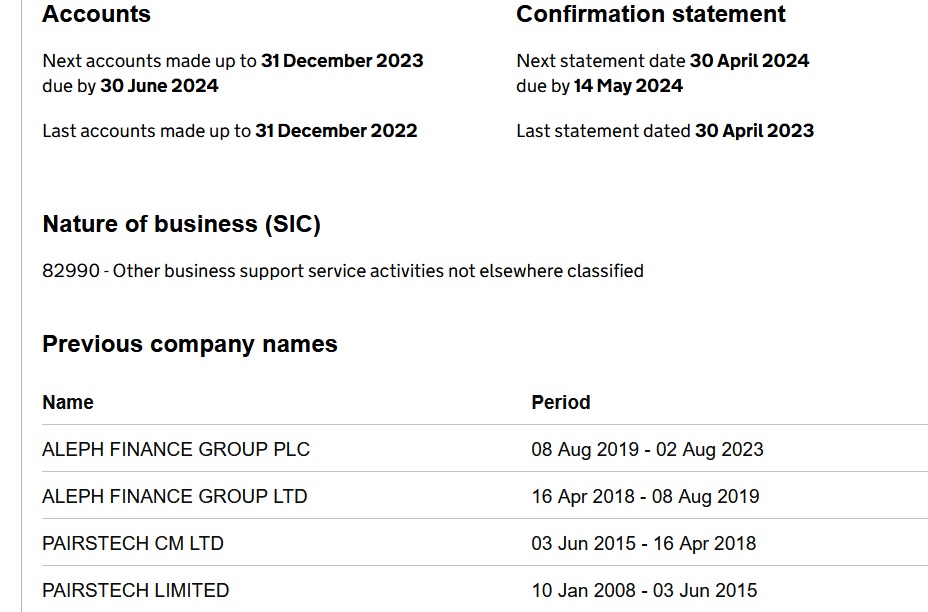The height and width of the screenshot is (612, 928).
Task: Select period 08 Aug 2019 - 02 Aug 2023
Action: point(647,449)
